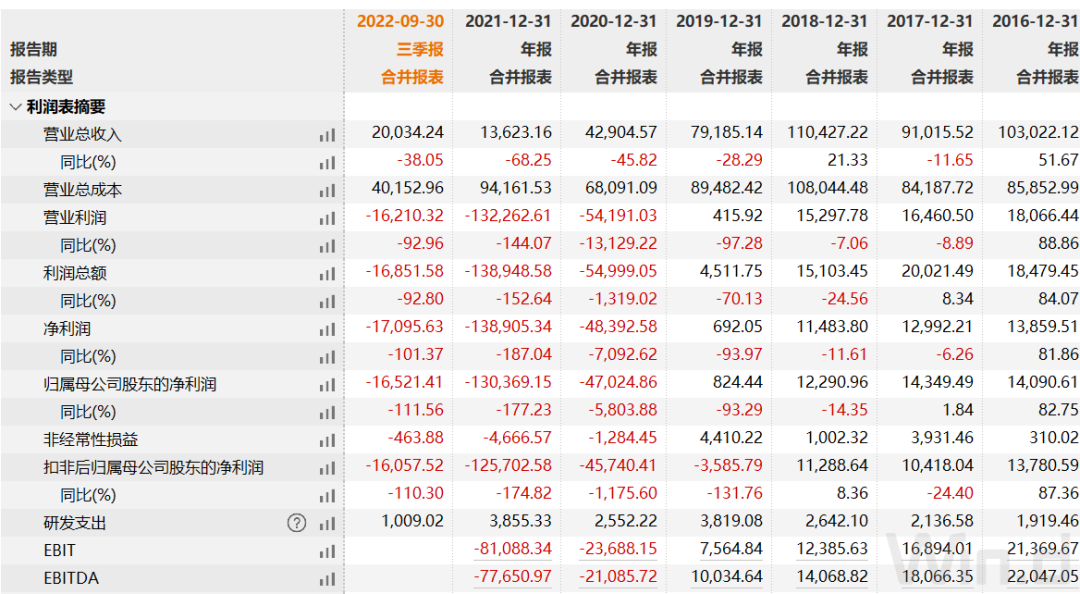1080x594 pixels.
Task: Click the 报告类型 label
Action: [x=41, y=77]
